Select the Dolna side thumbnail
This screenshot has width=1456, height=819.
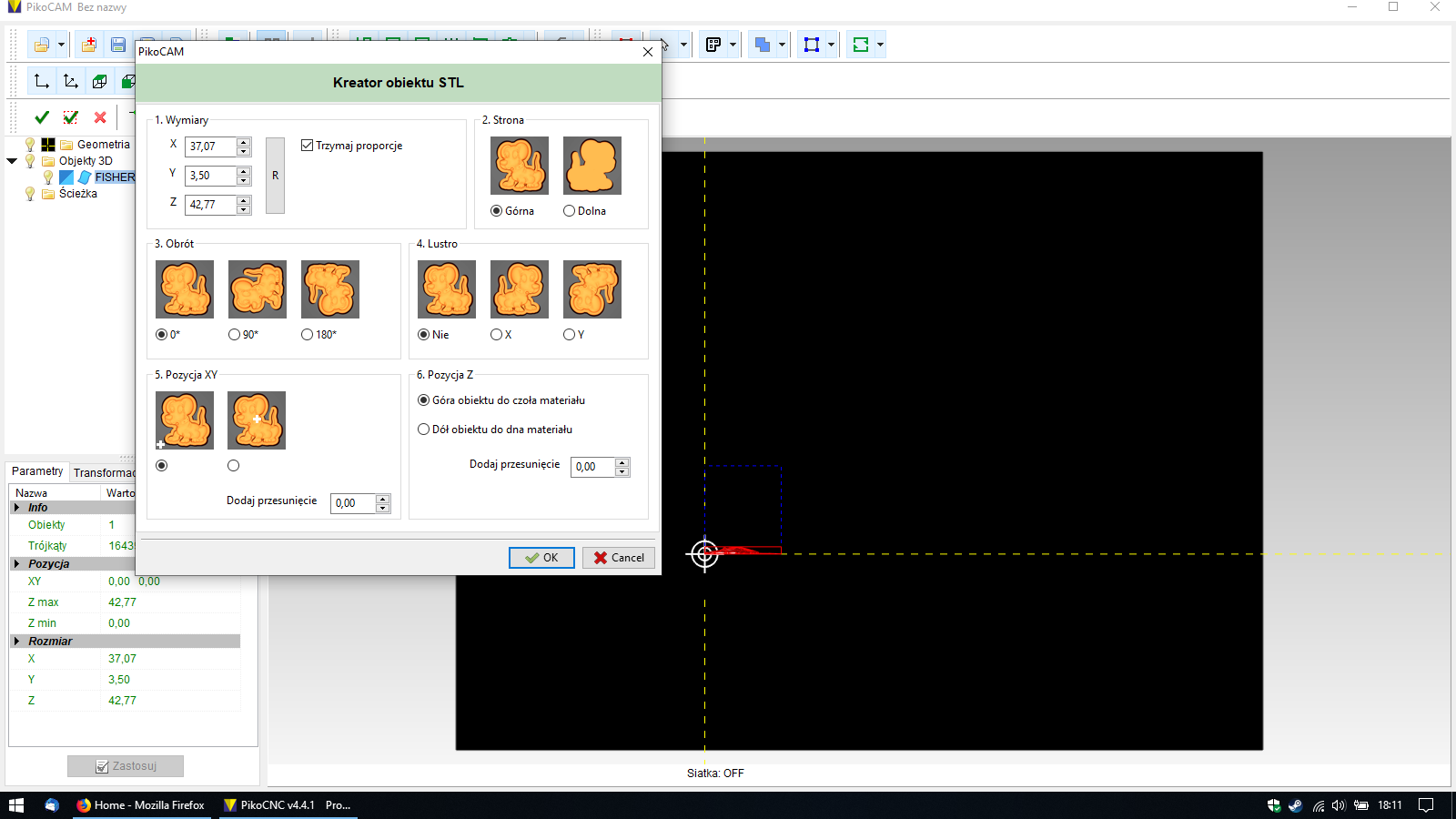point(592,166)
